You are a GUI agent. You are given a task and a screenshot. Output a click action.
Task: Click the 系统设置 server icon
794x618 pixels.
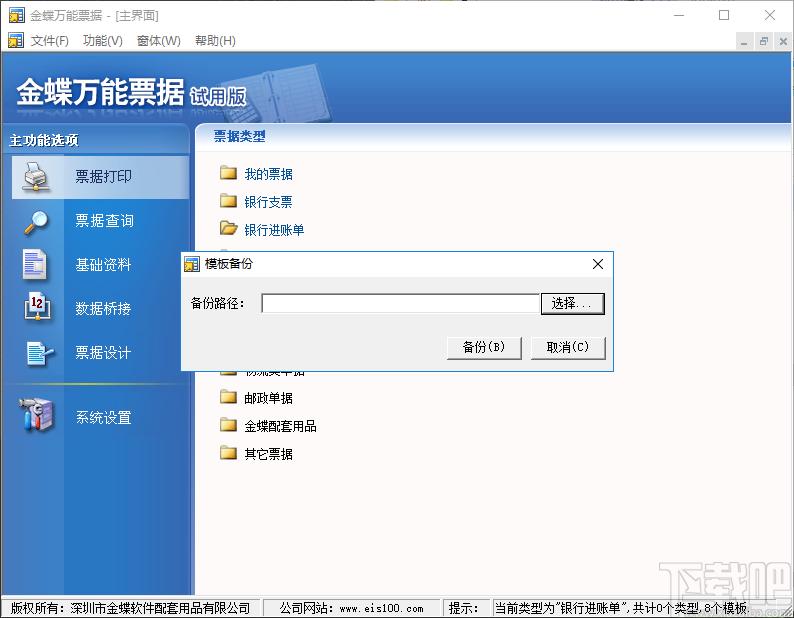tap(36, 415)
